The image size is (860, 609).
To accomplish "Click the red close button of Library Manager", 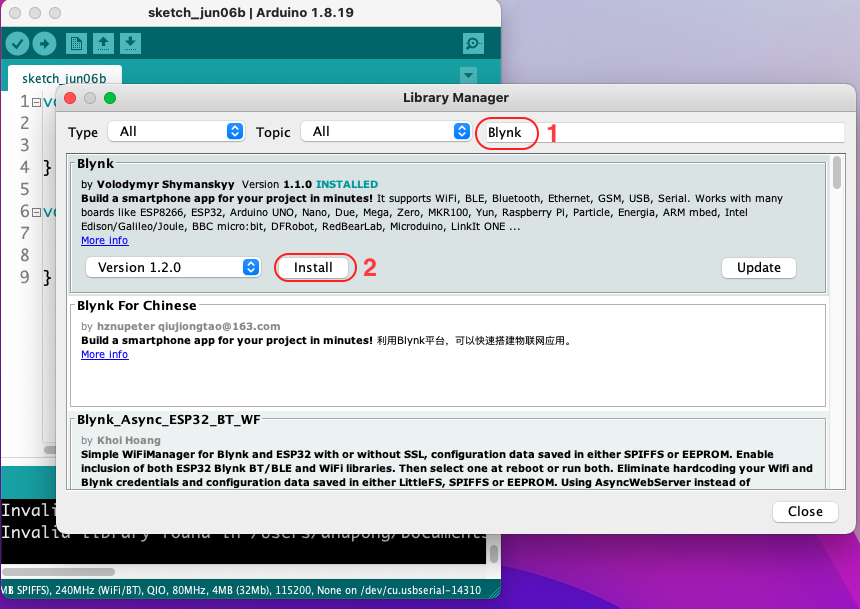I will click(x=70, y=98).
